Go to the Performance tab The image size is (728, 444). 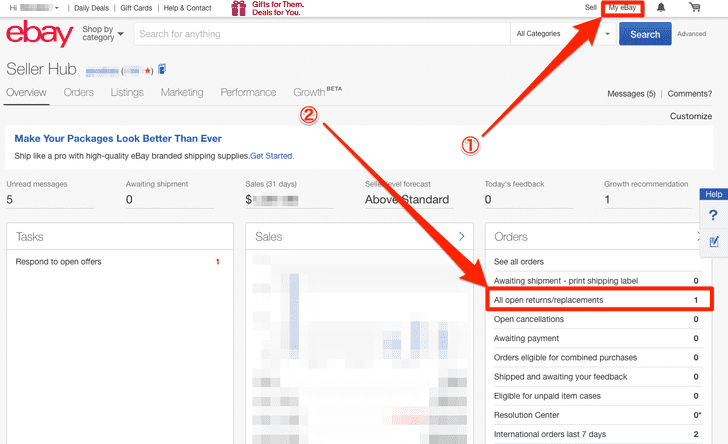[248, 92]
